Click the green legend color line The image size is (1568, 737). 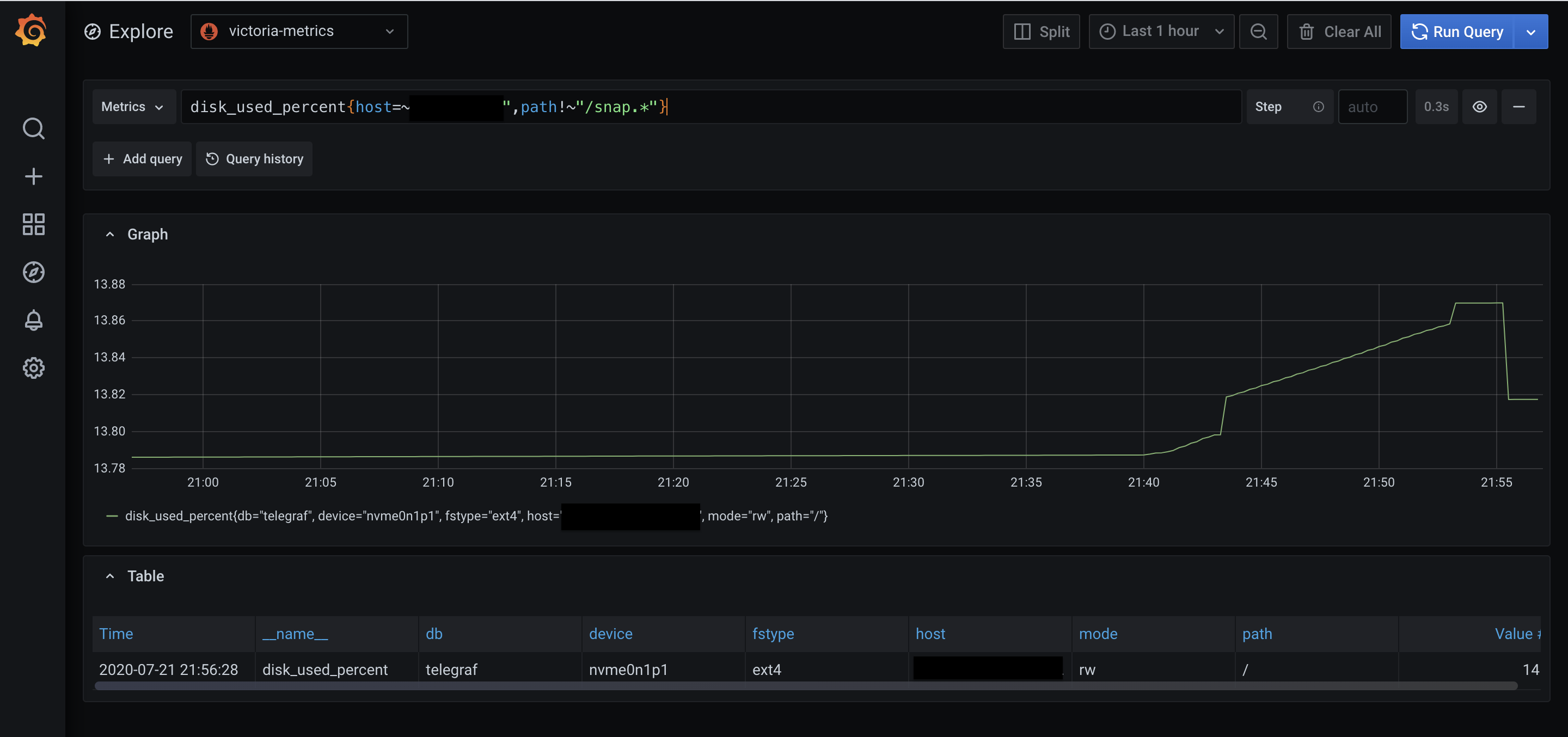[x=112, y=515]
